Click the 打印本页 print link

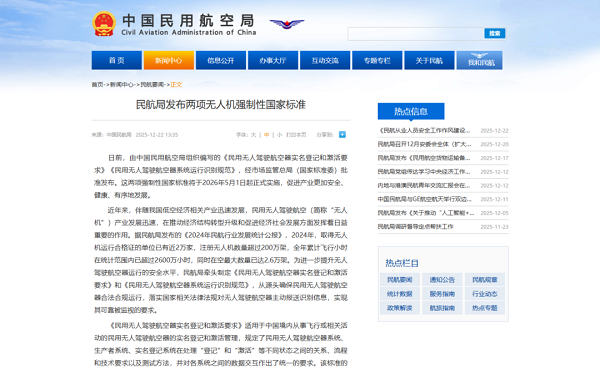coord(296,135)
